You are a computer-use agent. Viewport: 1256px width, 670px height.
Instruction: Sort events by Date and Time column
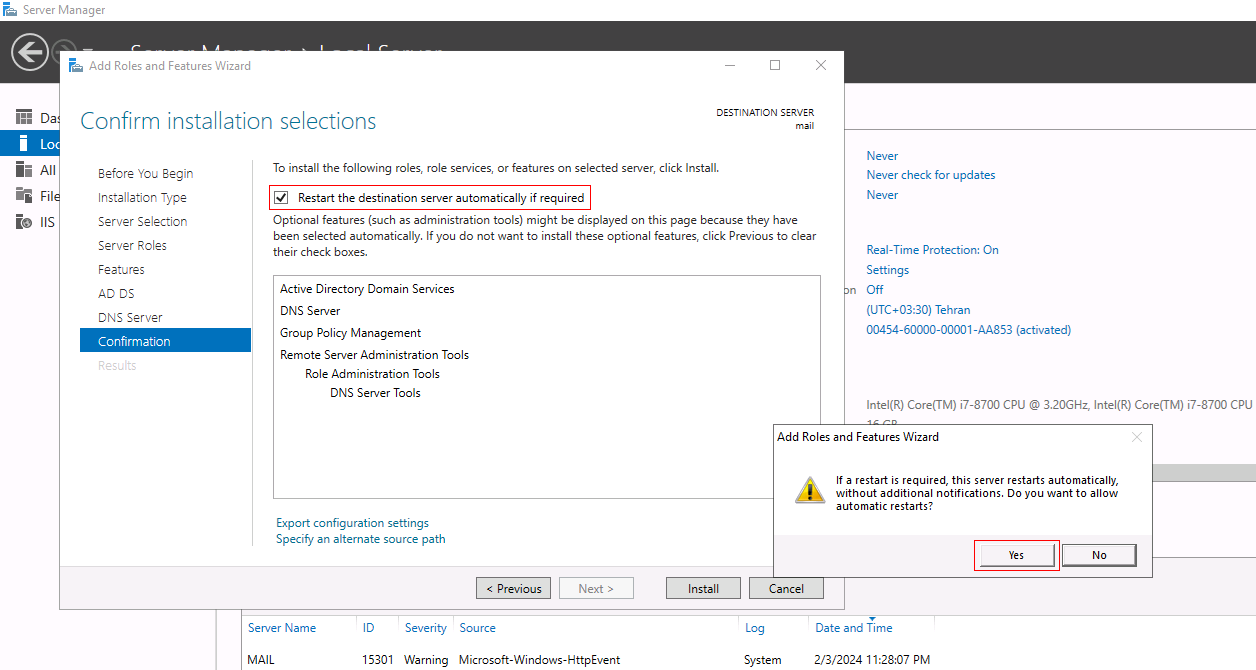(853, 628)
